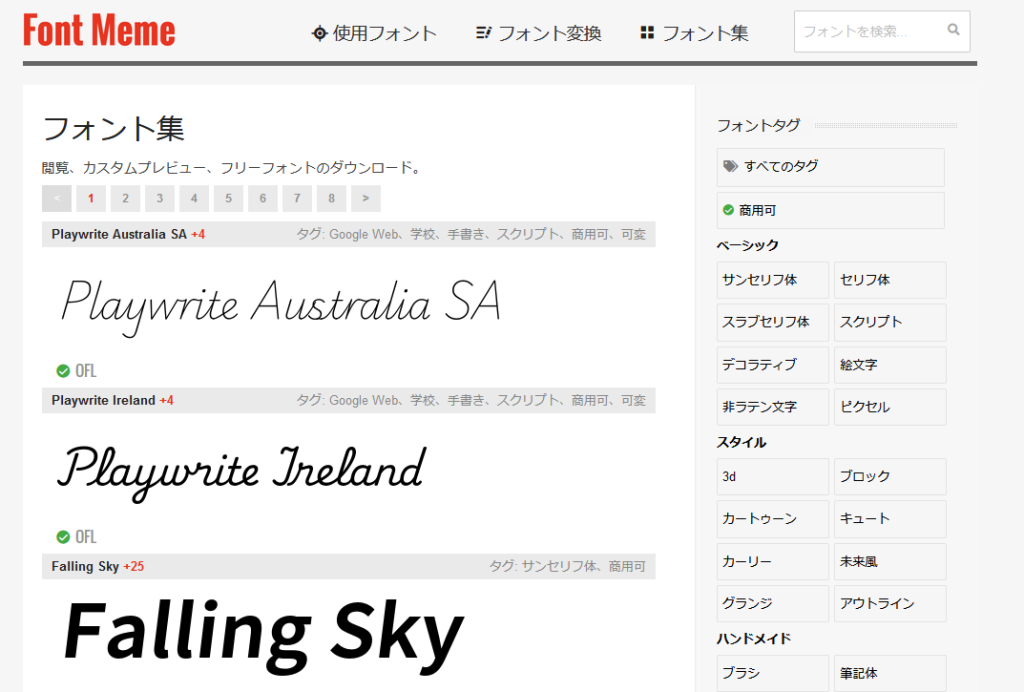Screen dimensions: 1024x692
Task: Click サンセリフ体 tag in Falling Sky row
Action: click(x=559, y=566)
